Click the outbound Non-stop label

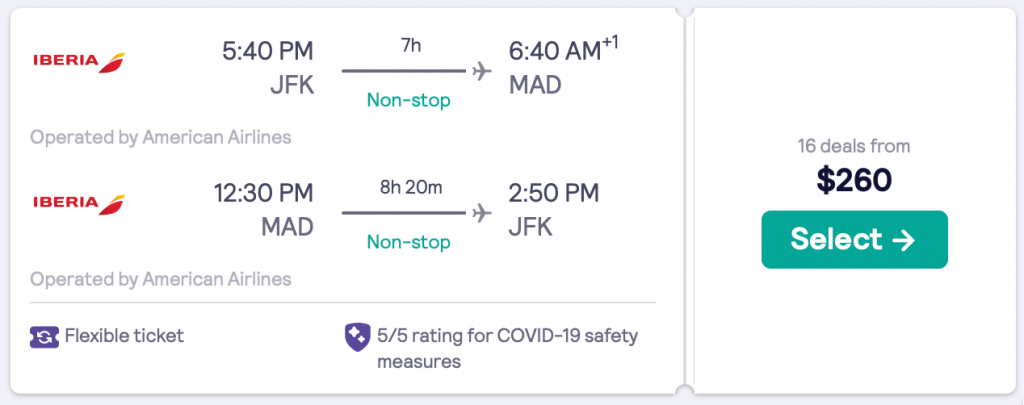408,100
